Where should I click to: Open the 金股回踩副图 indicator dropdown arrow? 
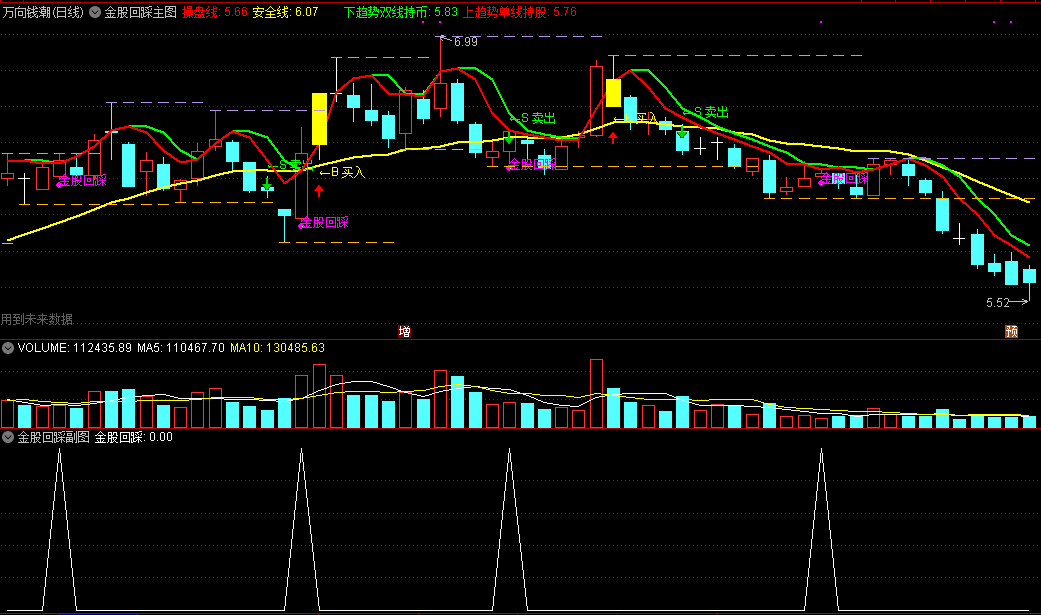8,437
